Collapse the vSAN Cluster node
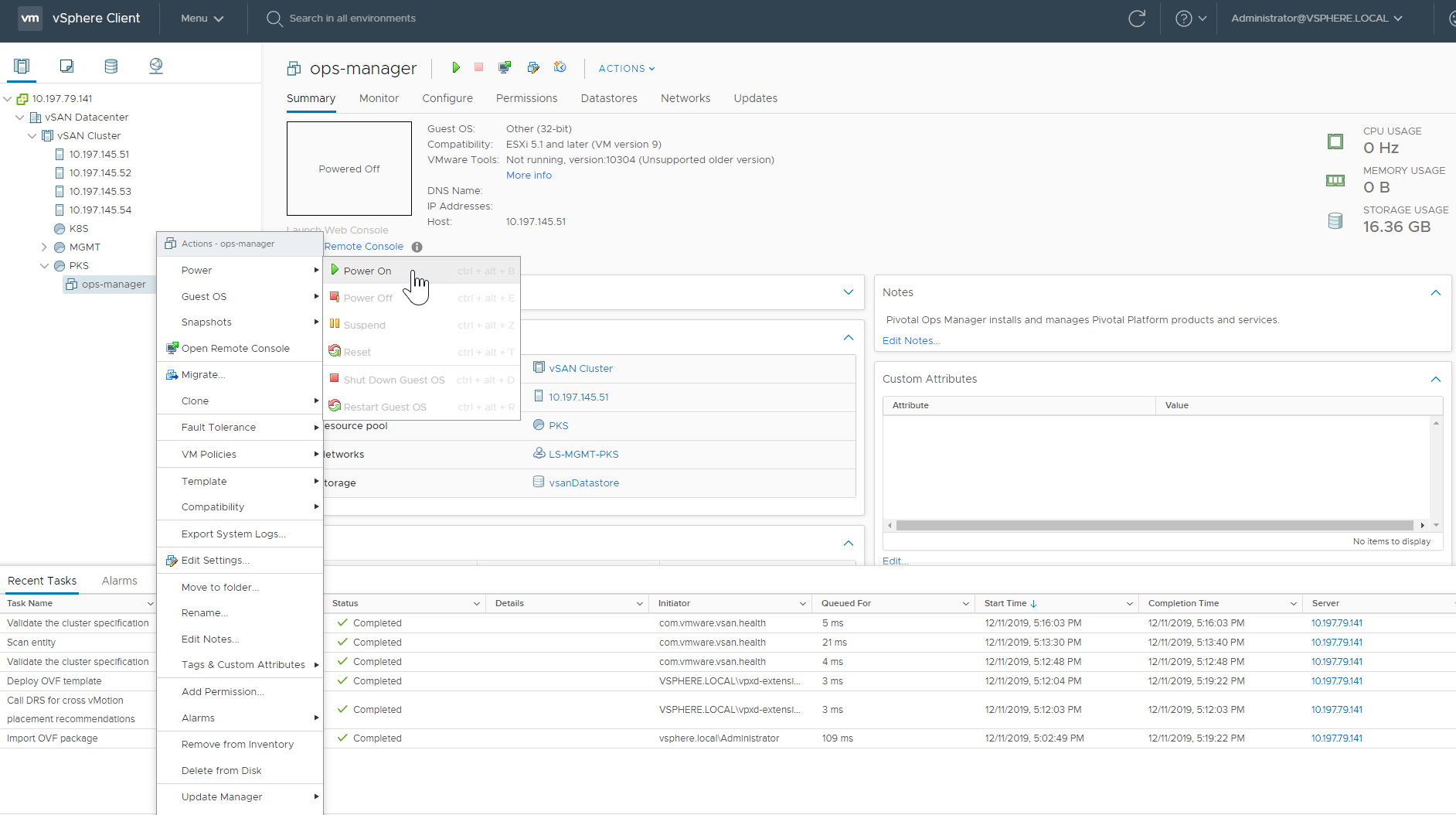Screen dimensions: 1456x815 pyautogui.click(x=32, y=136)
